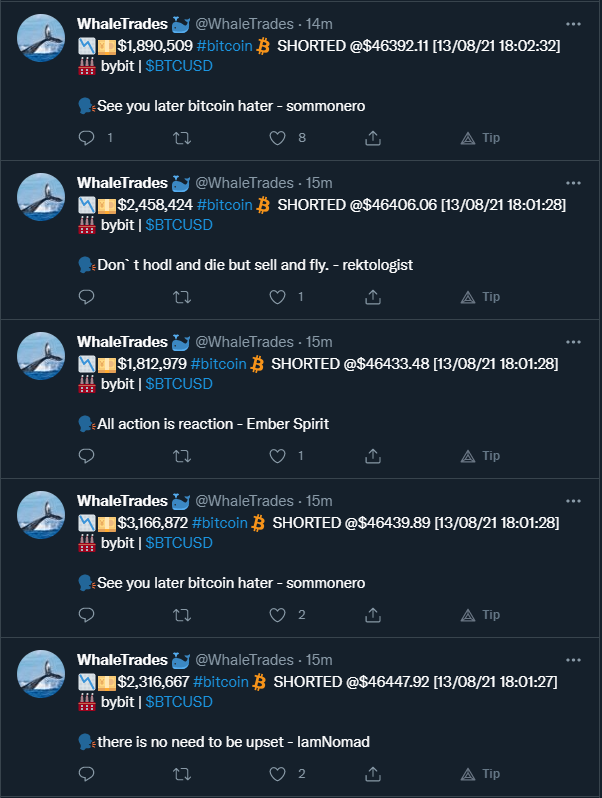Open $BTCUSD cashtag in the 14m tweet
602x798 pixels.
[x=179, y=66]
